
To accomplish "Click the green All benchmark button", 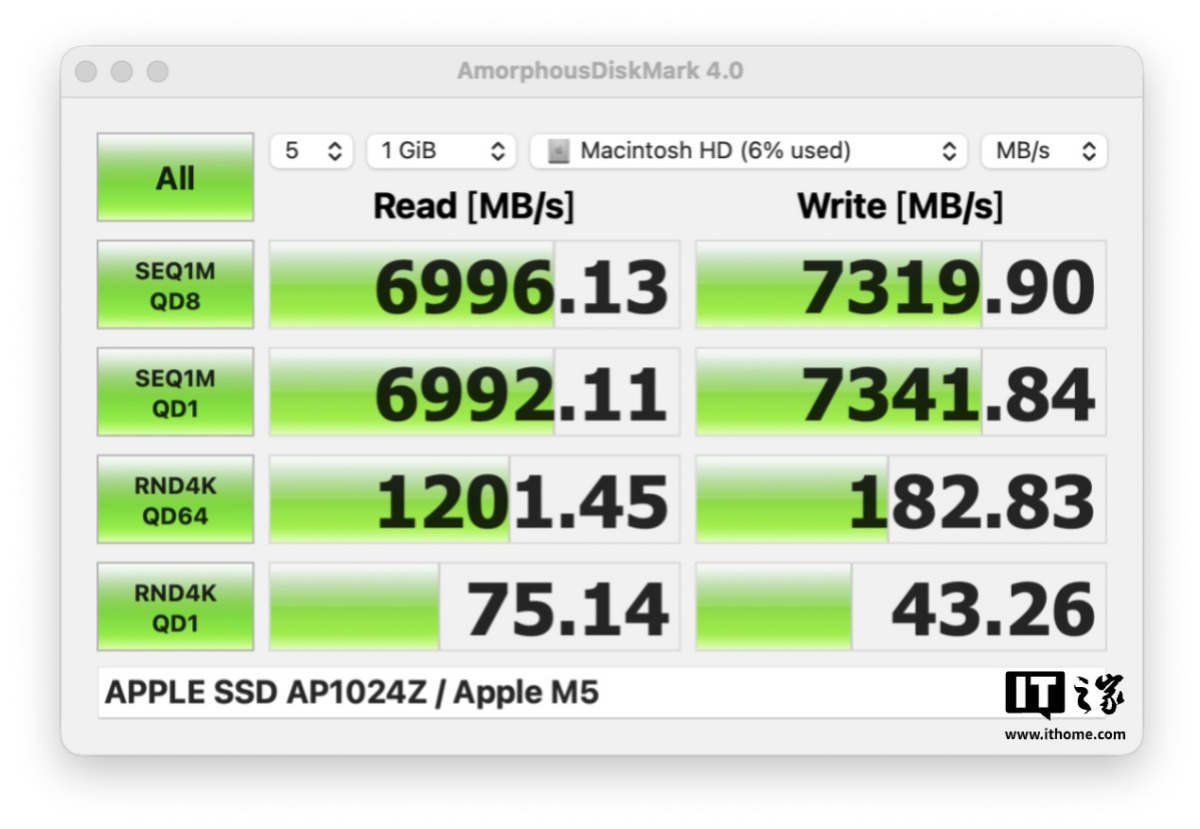I will 175,177.
